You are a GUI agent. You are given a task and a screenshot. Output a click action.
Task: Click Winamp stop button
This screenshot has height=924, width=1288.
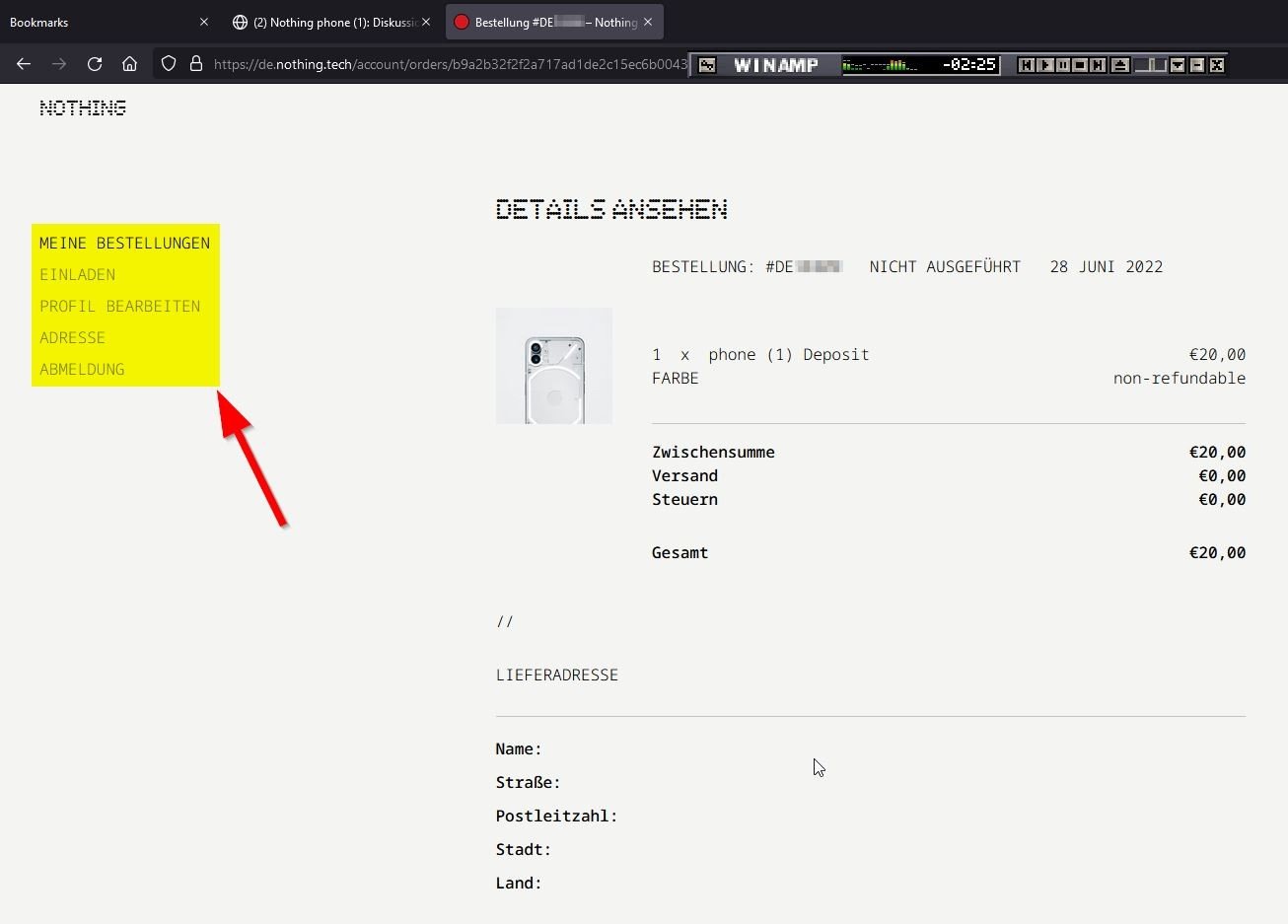pyautogui.click(x=1080, y=65)
